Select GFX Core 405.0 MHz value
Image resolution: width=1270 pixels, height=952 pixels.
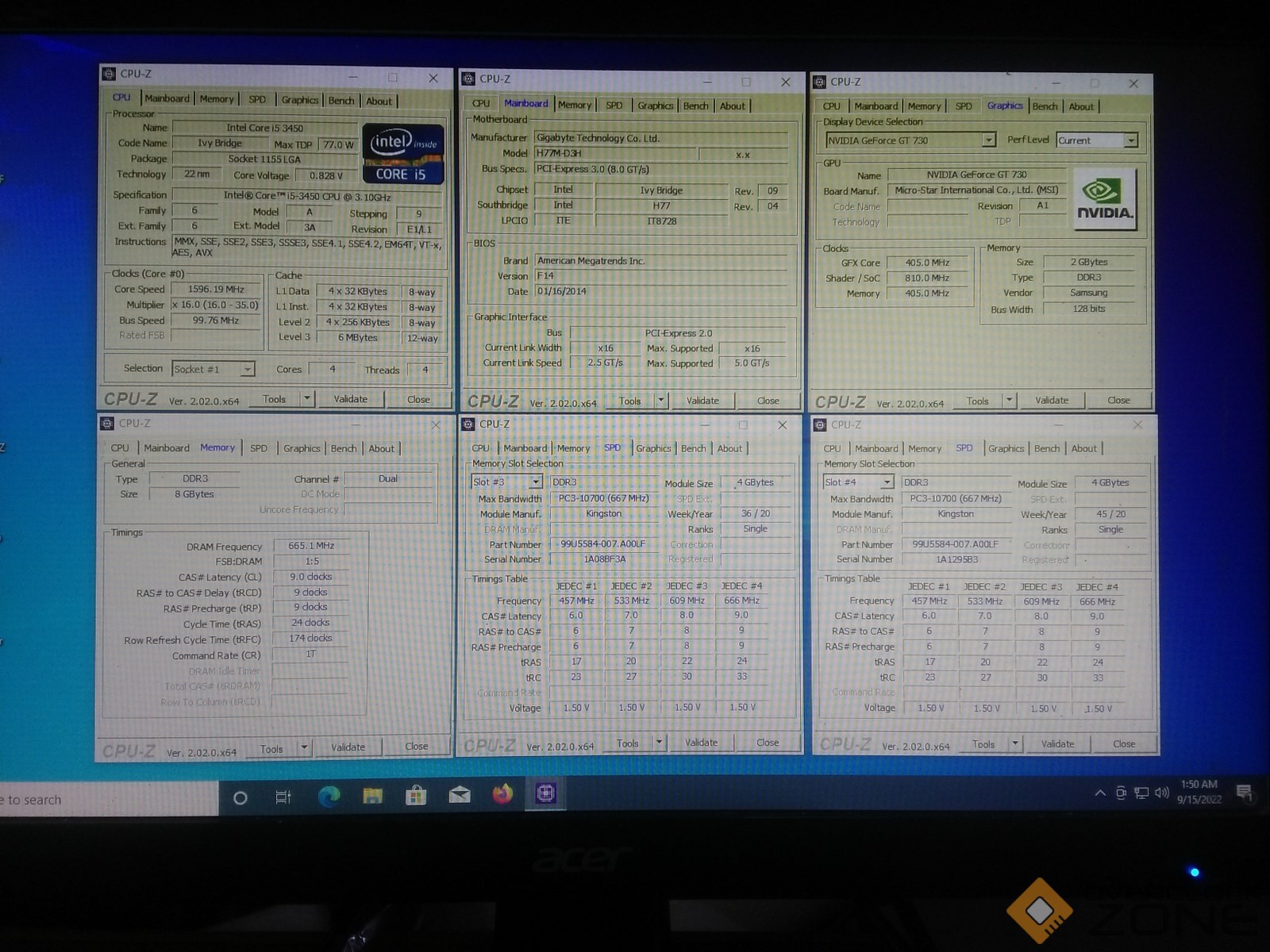click(927, 263)
